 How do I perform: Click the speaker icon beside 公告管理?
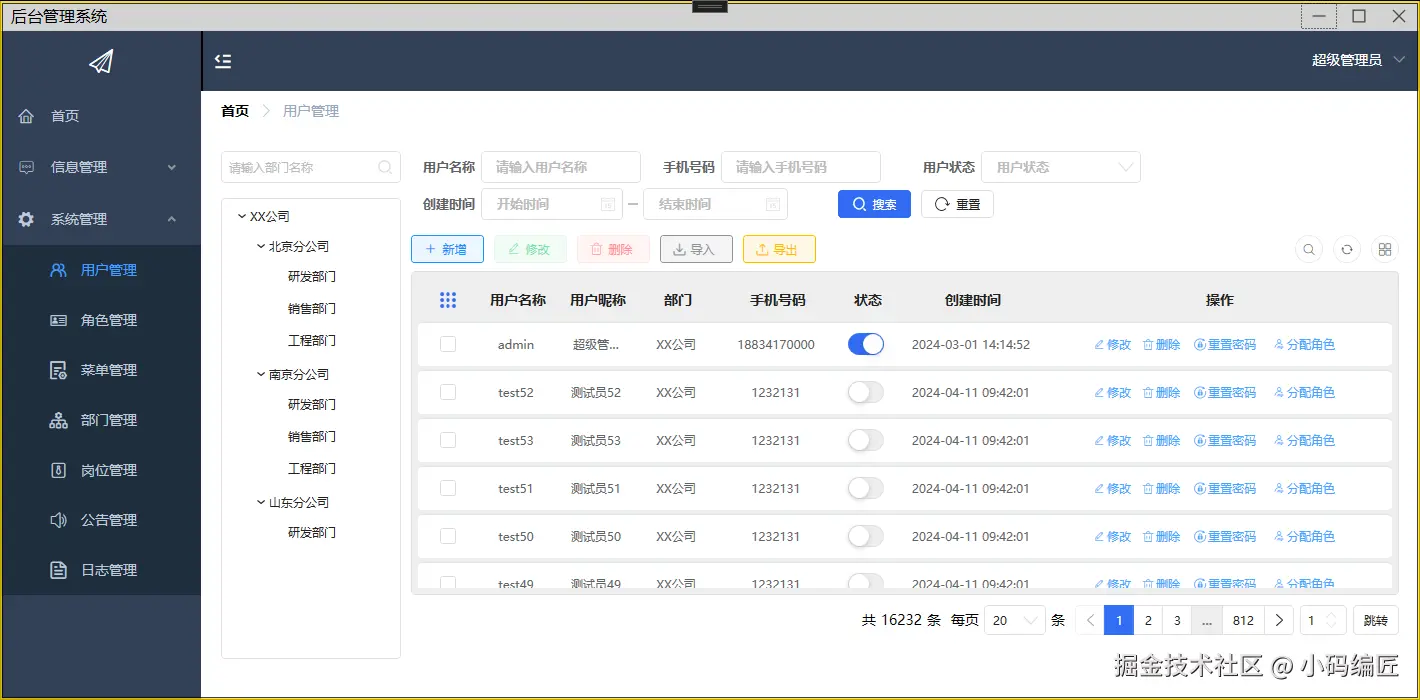point(59,520)
